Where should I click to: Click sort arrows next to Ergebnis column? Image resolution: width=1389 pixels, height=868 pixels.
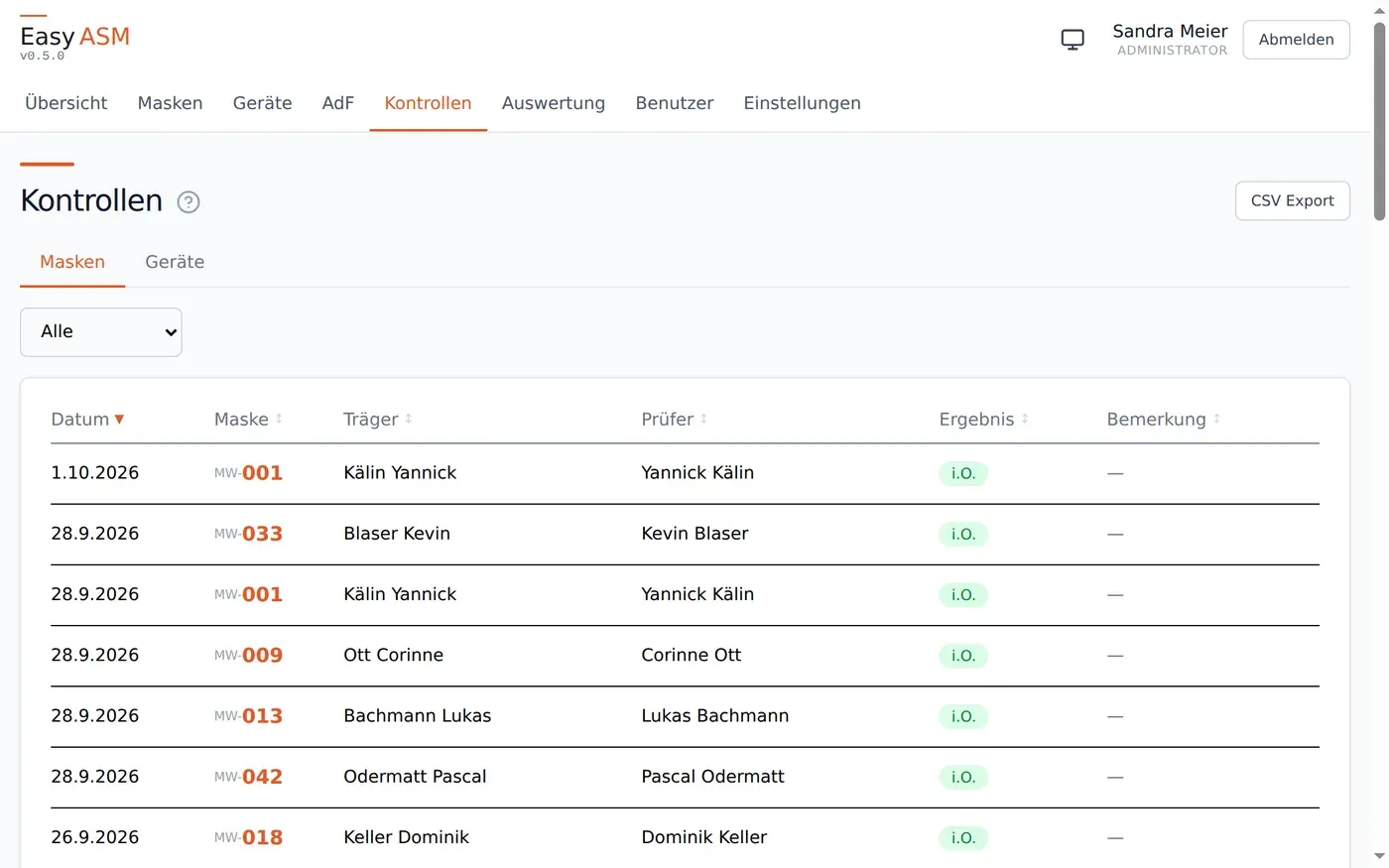coord(1025,420)
